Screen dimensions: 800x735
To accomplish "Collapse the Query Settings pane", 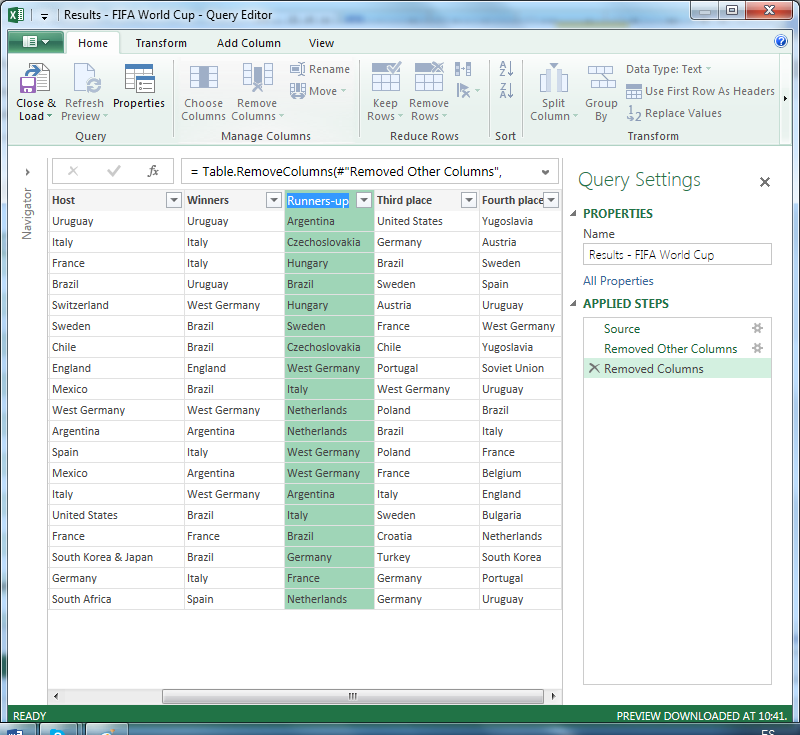I will pos(765,182).
